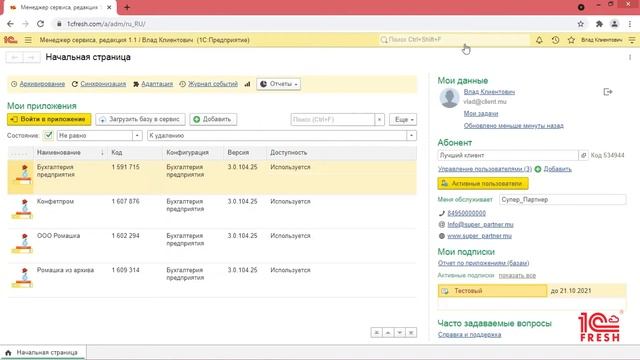Click показать все subscriptions link

[517, 276]
